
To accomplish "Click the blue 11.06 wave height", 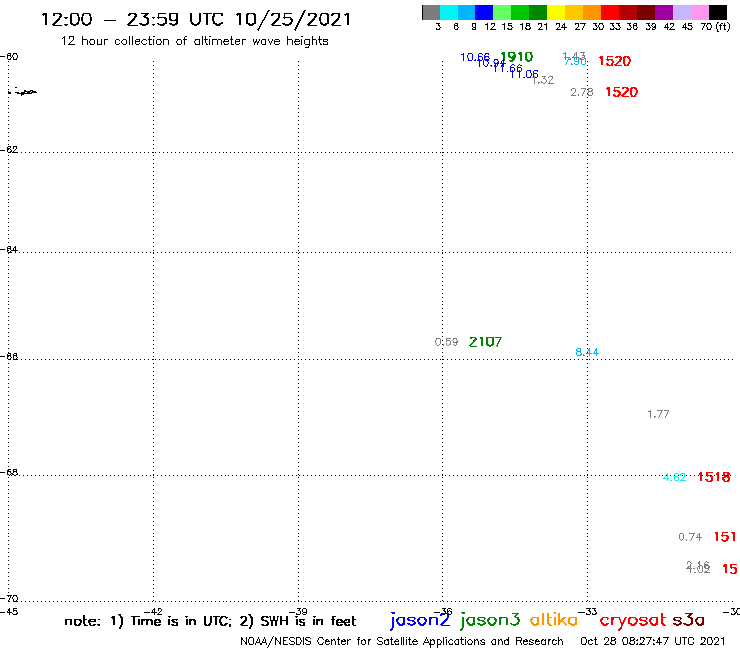I will [x=525, y=74].
